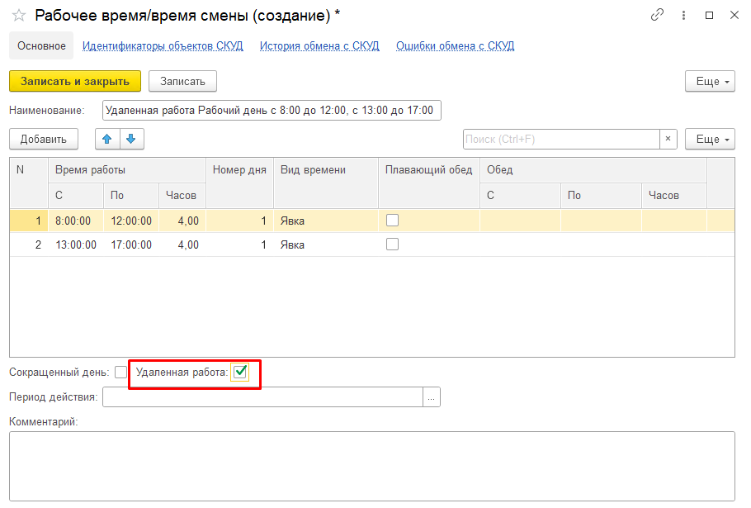The height and width of the screenshot is (508, 751).
Task: Open 'История обмена с СКУД' tab
Action: (319, 46)
